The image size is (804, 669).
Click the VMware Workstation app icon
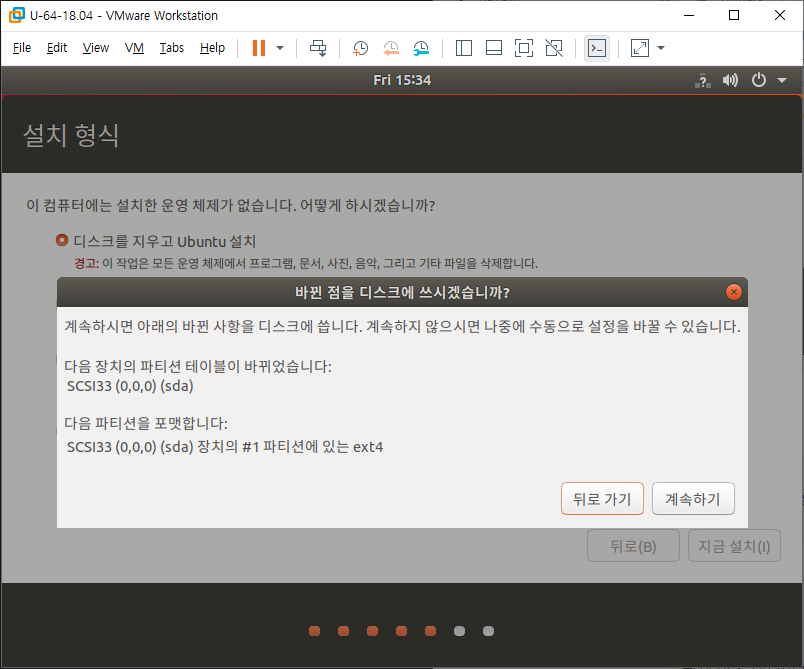pos(17,15)
